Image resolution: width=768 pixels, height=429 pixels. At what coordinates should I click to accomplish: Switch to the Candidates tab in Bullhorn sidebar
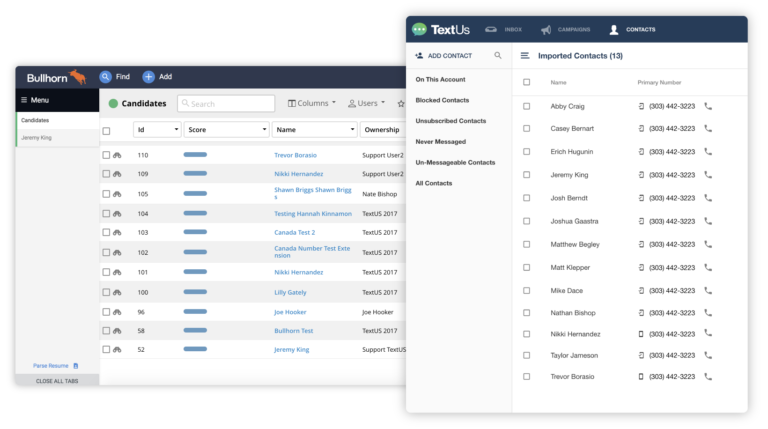[x=58, y=120]
